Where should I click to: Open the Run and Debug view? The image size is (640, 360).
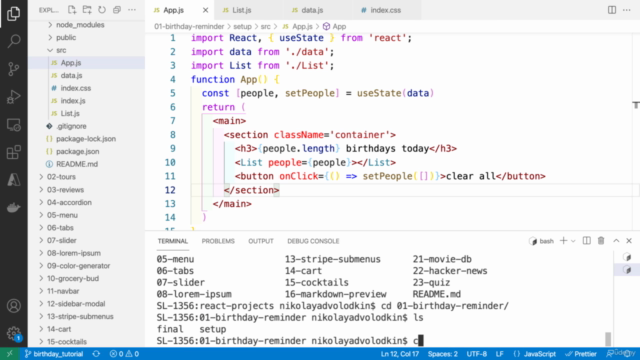[13, 97]
